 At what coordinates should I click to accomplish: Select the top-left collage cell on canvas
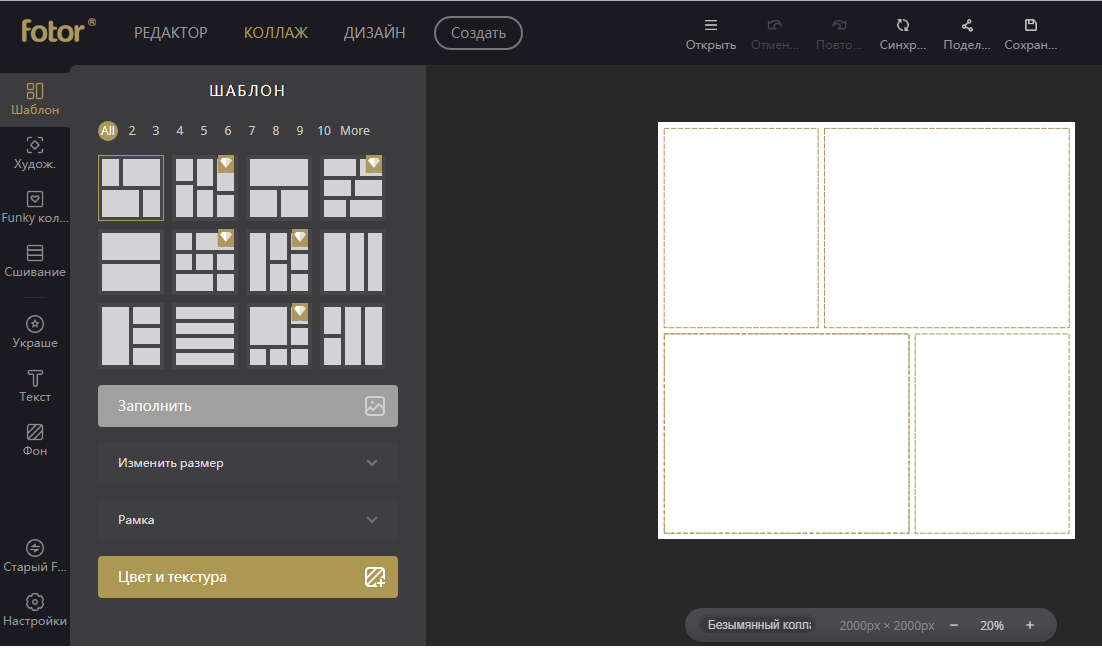741,228
